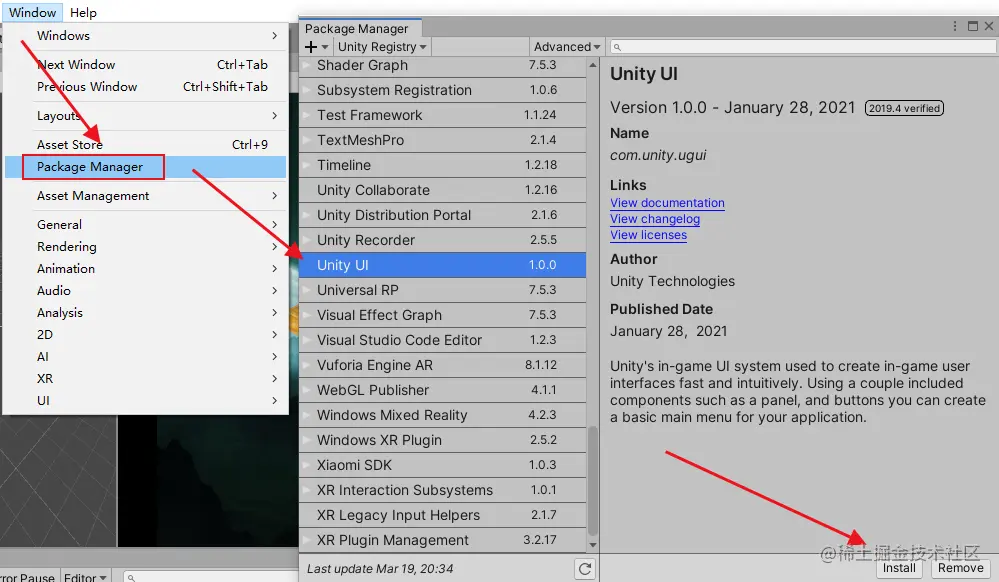The image size is (999, 582).
Task: Expand the Universal RP versions arrow
Action: click(x=307, y=290)
